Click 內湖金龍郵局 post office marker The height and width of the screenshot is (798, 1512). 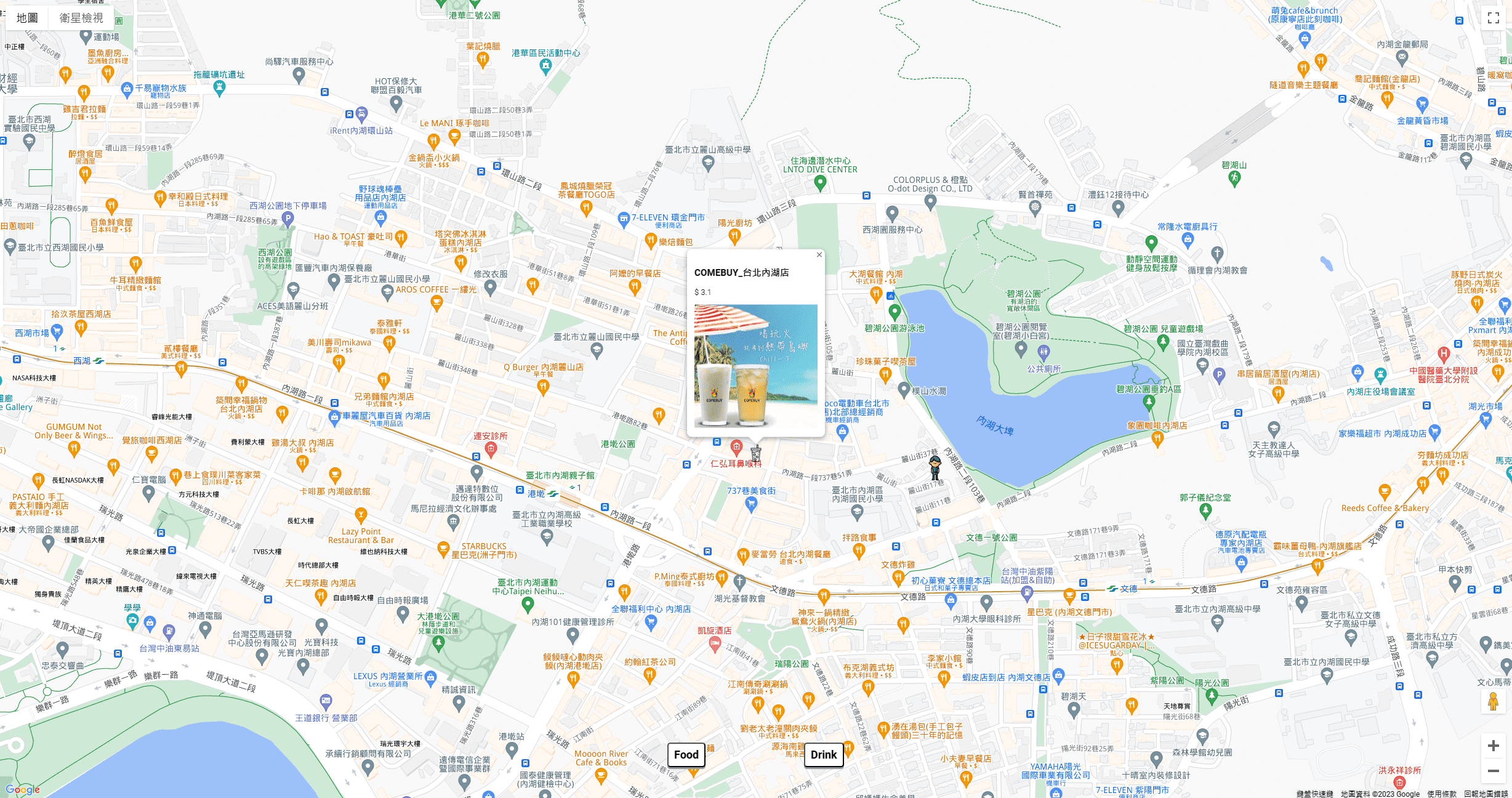tap(1402, 58)
